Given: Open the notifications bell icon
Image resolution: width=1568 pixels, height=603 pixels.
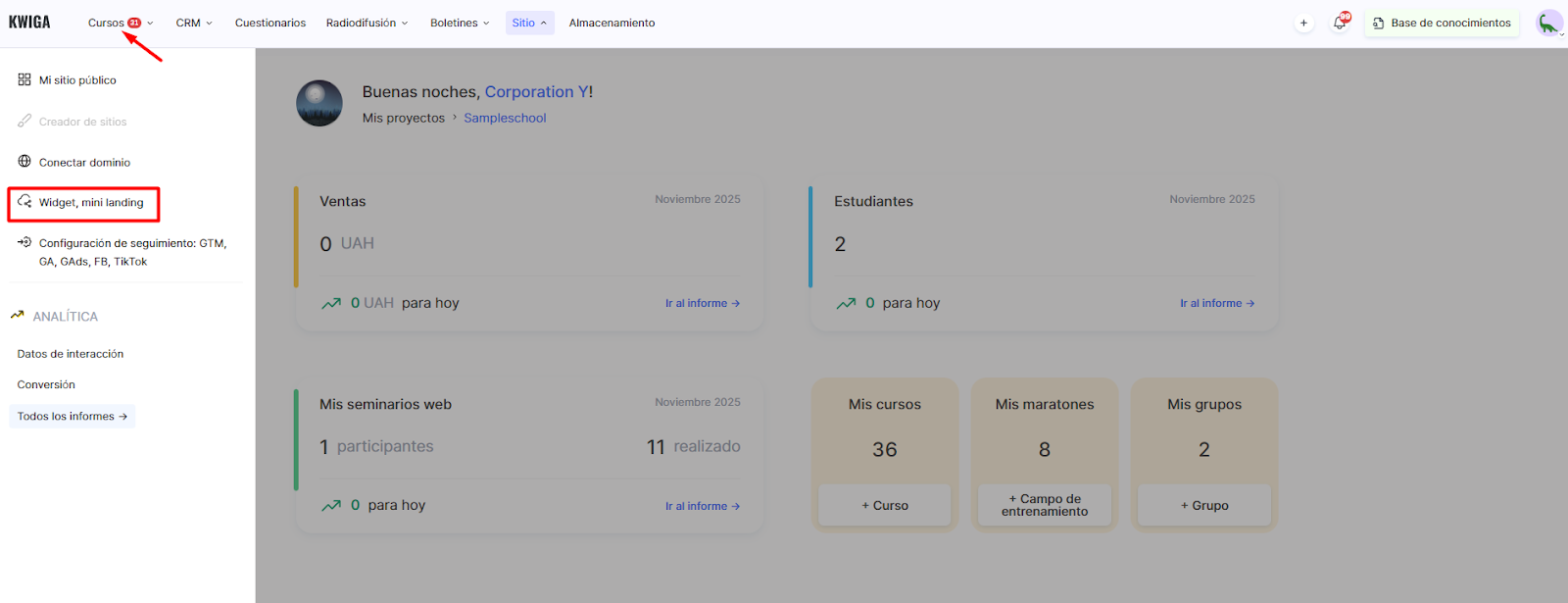Looking at the screenshot, I should 1339,23.
